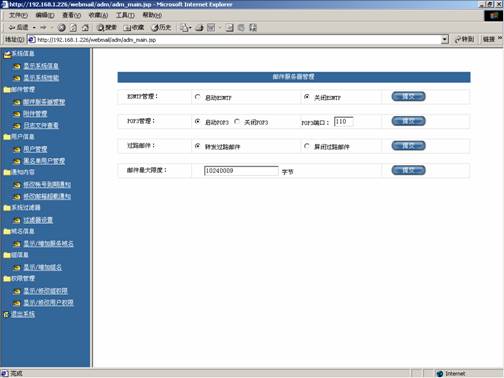Submit the ESMTP管理 row with 提交

[408, 97]
